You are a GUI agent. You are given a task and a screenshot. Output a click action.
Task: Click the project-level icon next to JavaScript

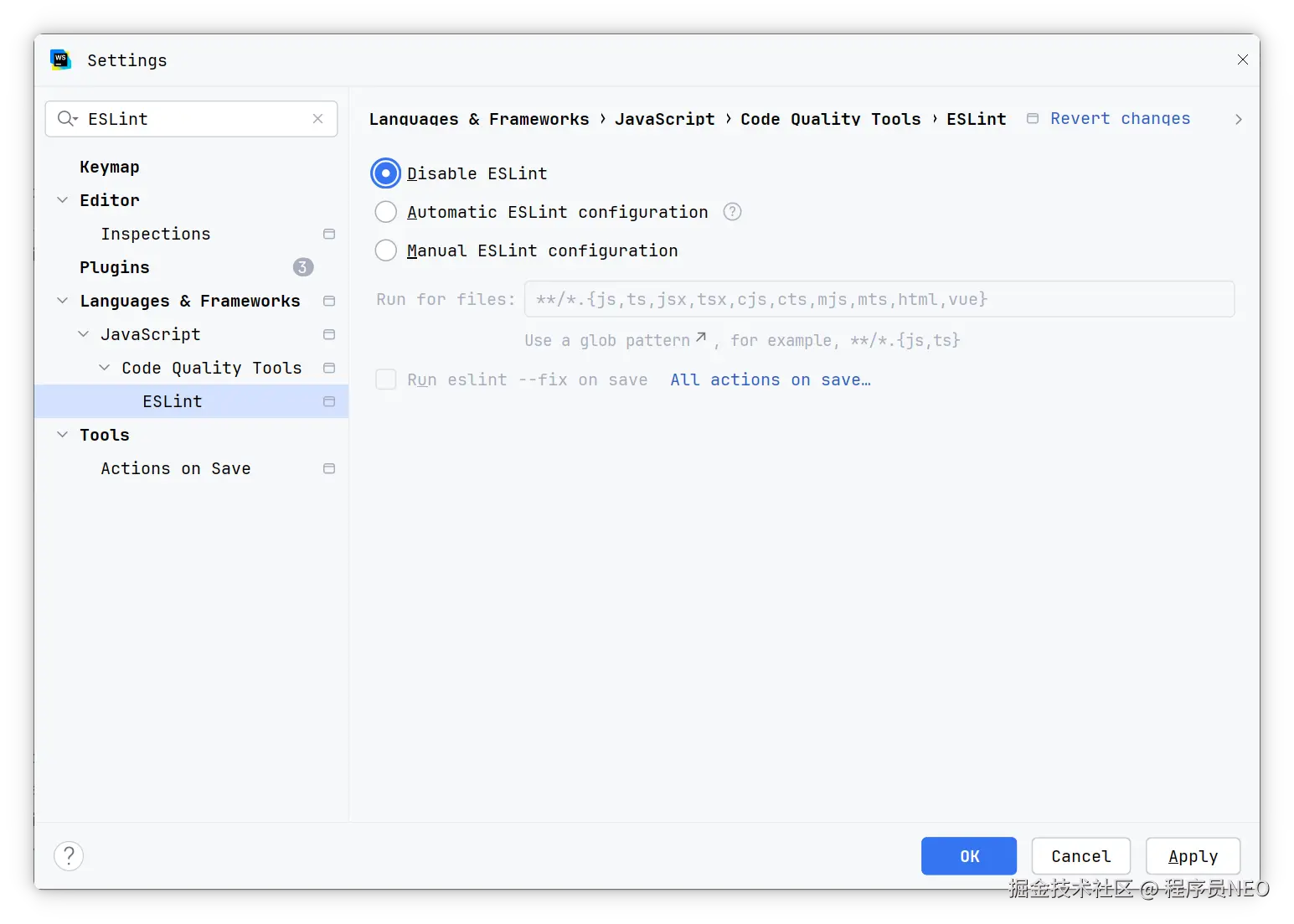point(329,334)
